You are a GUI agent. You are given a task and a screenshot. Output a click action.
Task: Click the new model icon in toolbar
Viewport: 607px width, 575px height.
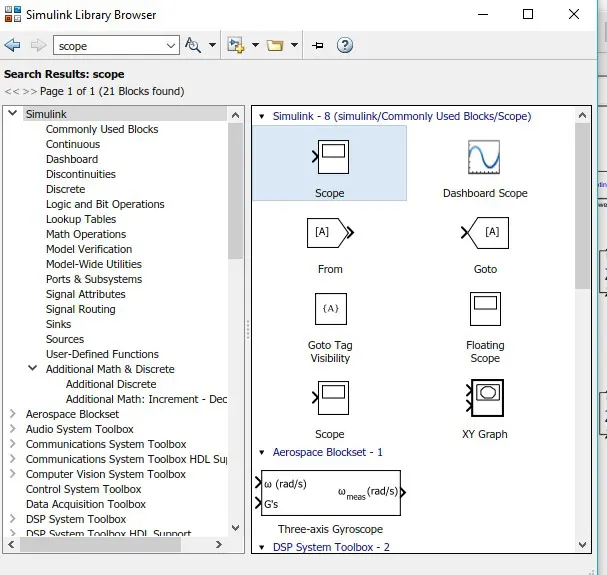pos(236,46)
